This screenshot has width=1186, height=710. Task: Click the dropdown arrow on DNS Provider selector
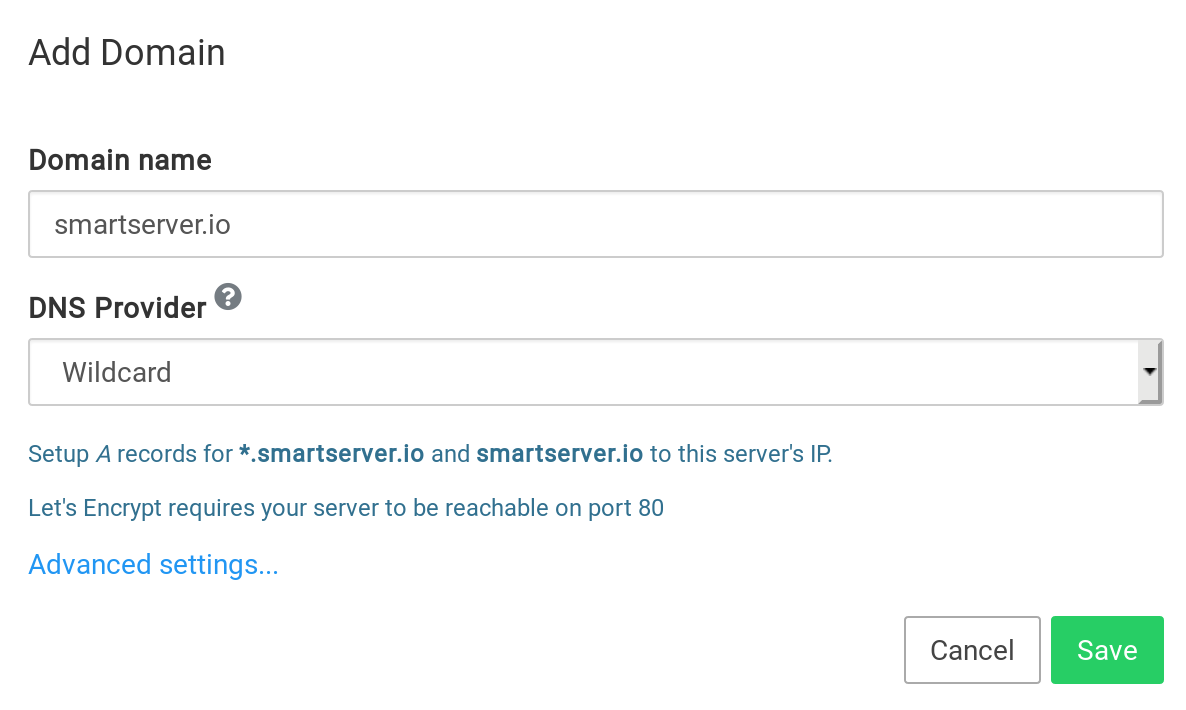(x=1150, y=371)
